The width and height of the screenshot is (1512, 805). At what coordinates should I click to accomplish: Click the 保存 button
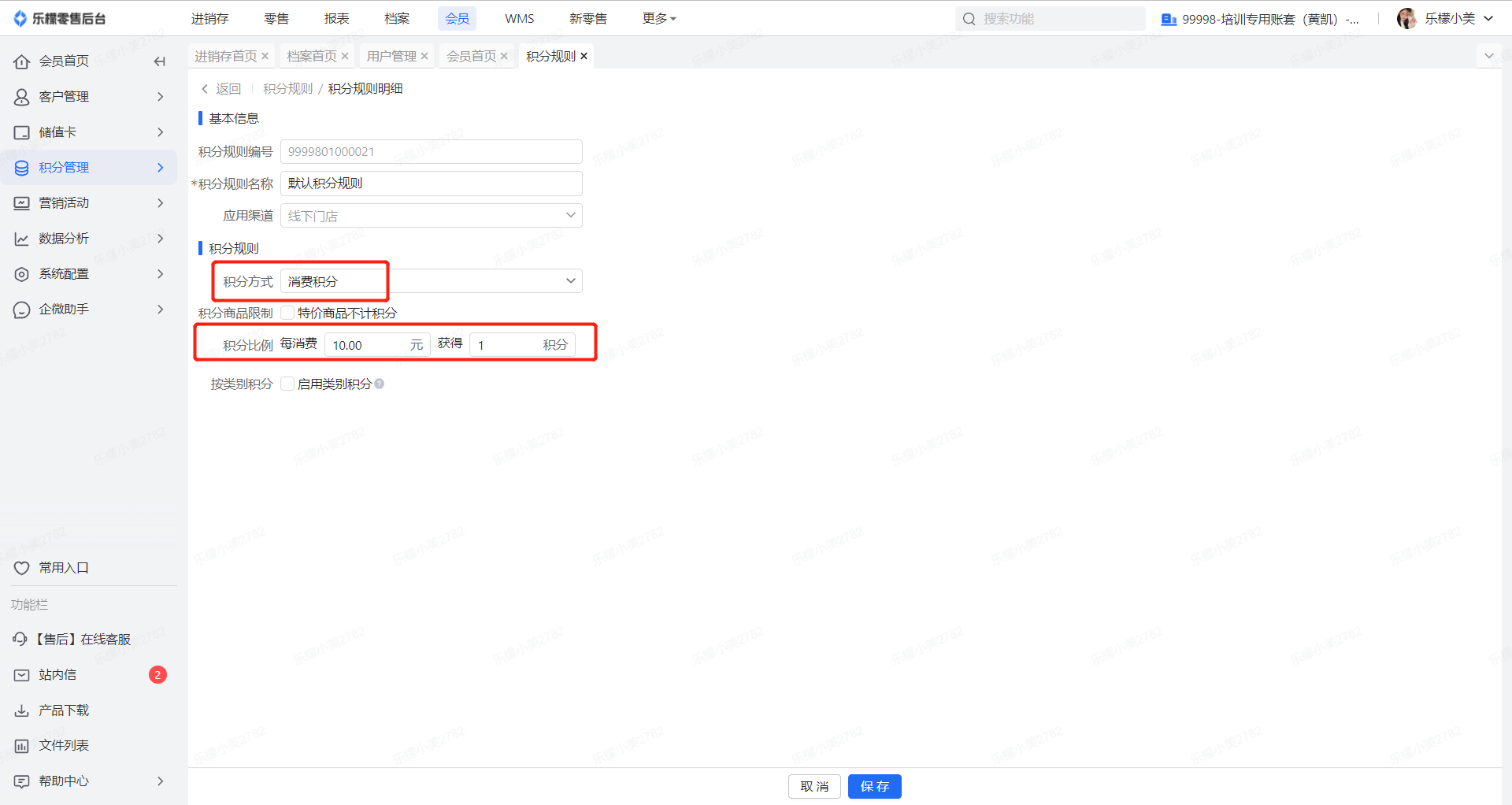(x=875, y=786)
